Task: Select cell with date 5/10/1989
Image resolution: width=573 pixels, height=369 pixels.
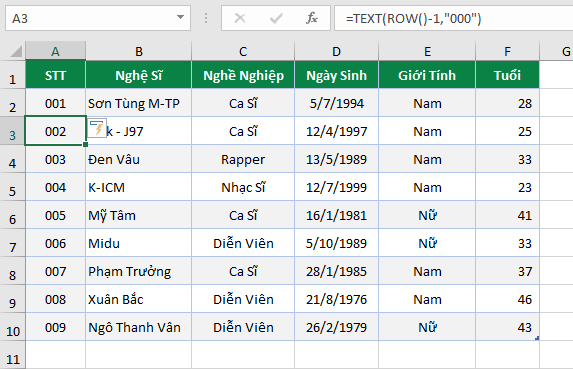Action: tap(337, 243)
